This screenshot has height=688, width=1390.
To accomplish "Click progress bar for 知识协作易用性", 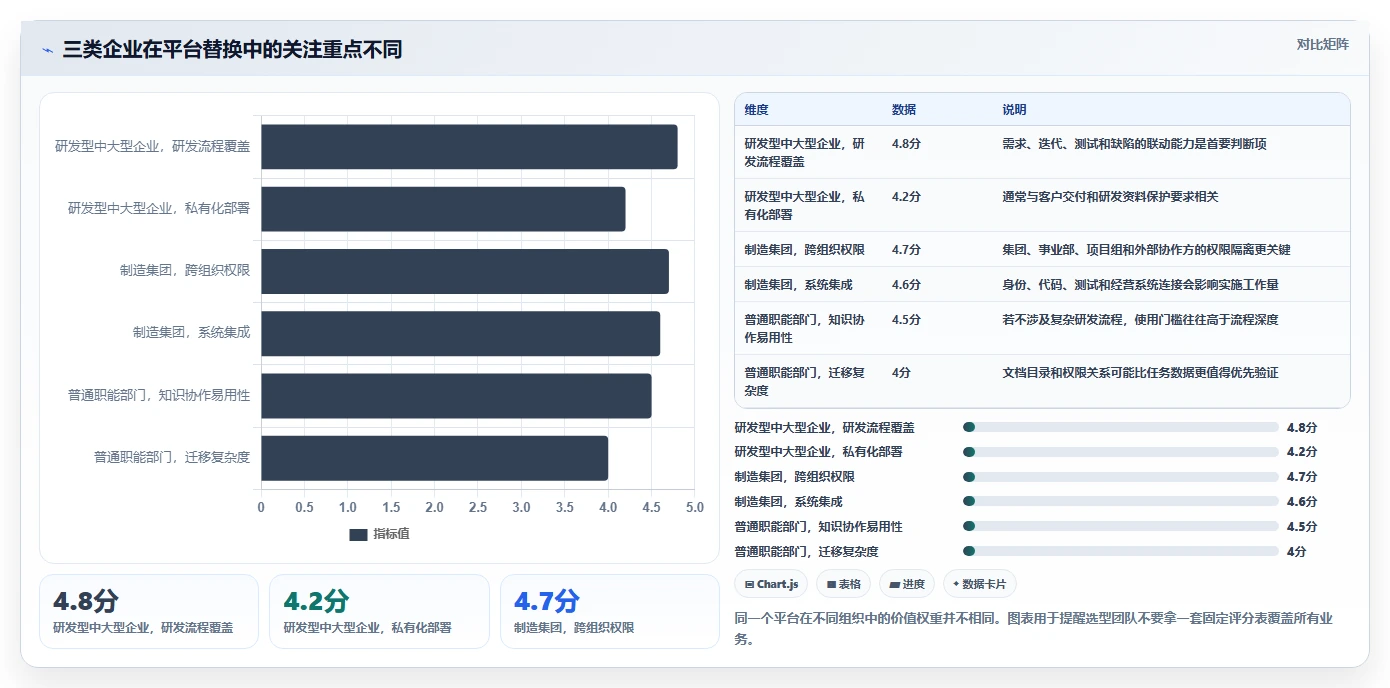I will point(1121,527).
